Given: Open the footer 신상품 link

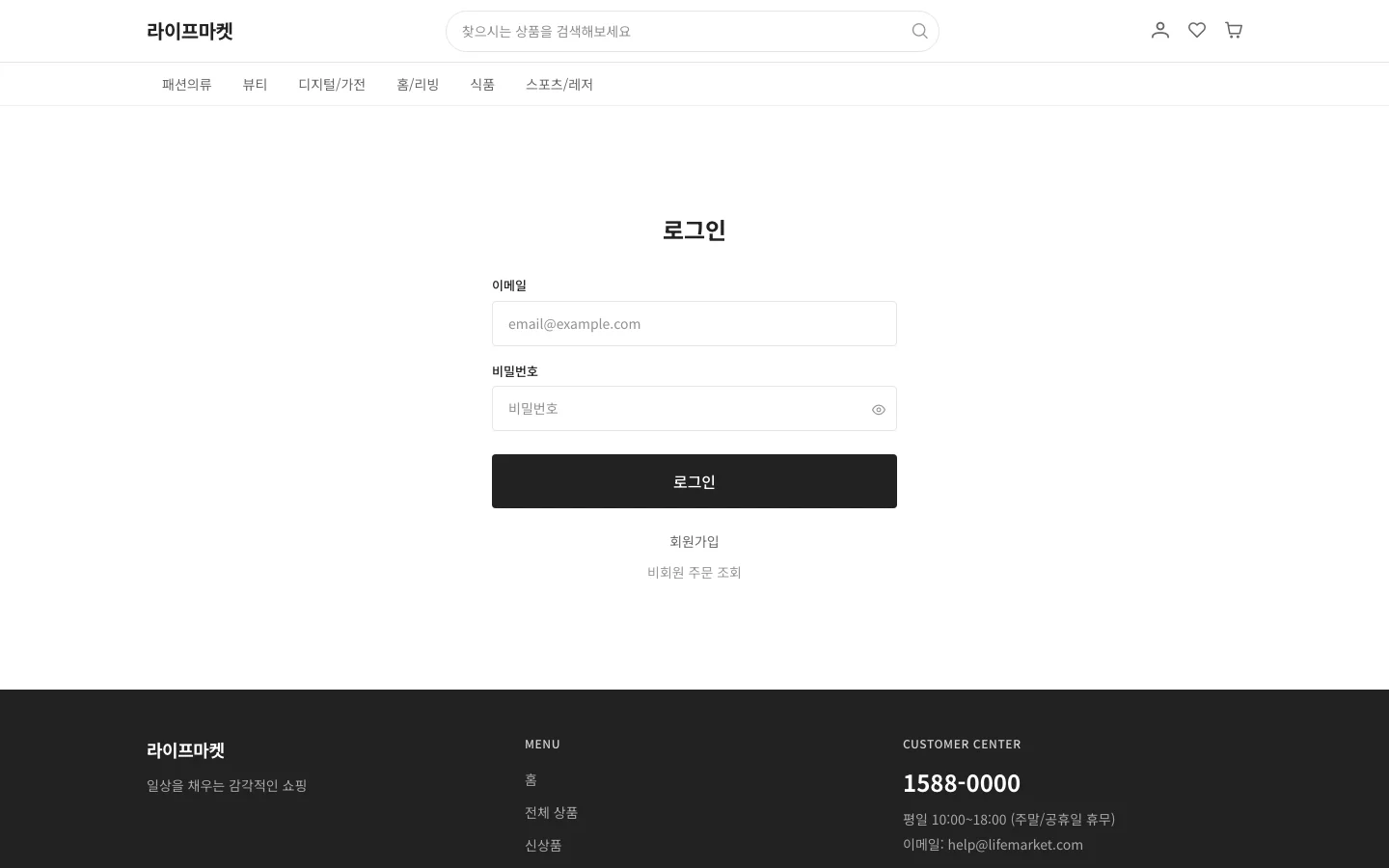Looking at the screenshot, I should click(542, 845).
